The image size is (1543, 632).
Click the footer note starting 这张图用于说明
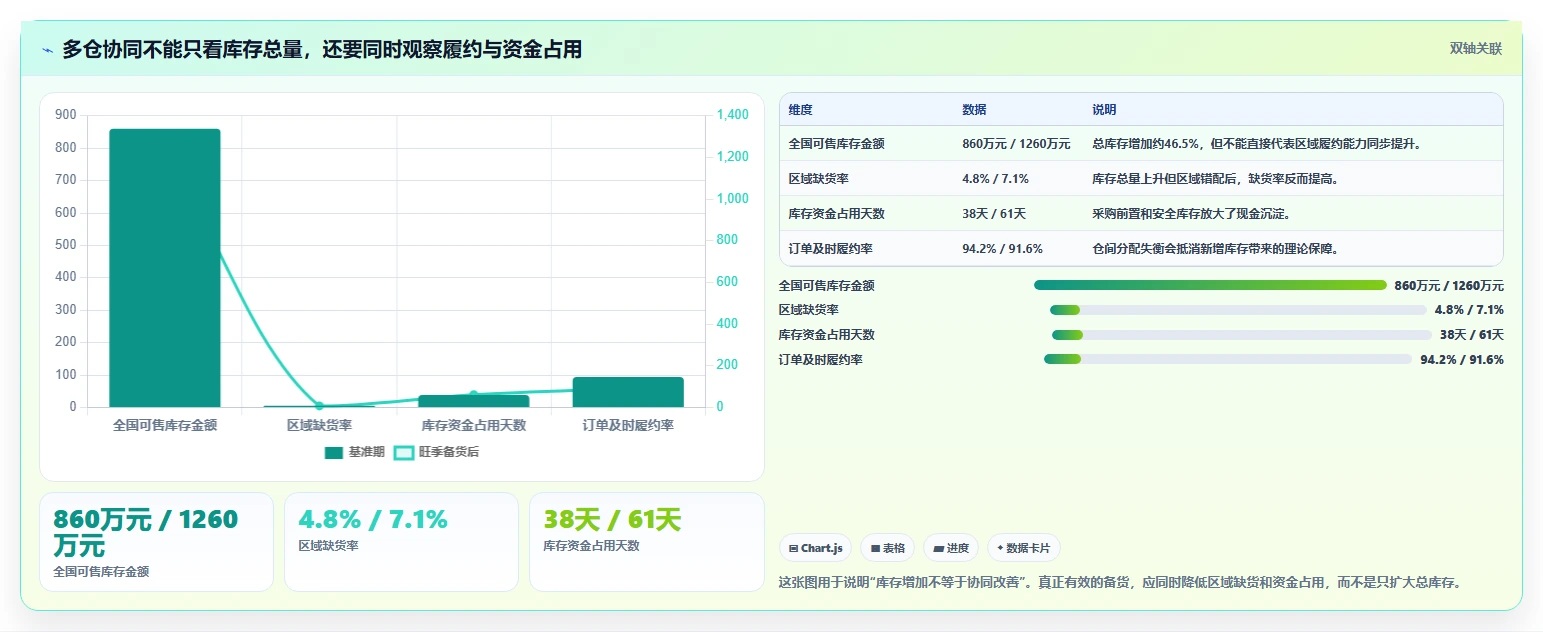[x=1120, y=581]
